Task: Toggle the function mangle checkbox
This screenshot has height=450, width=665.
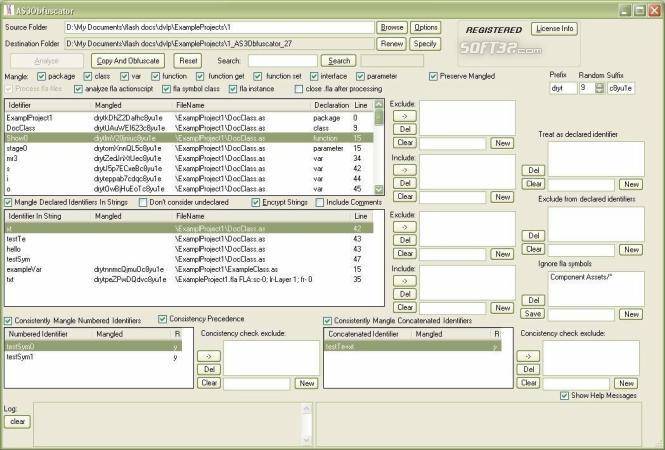Action: [x=155, y=76]
